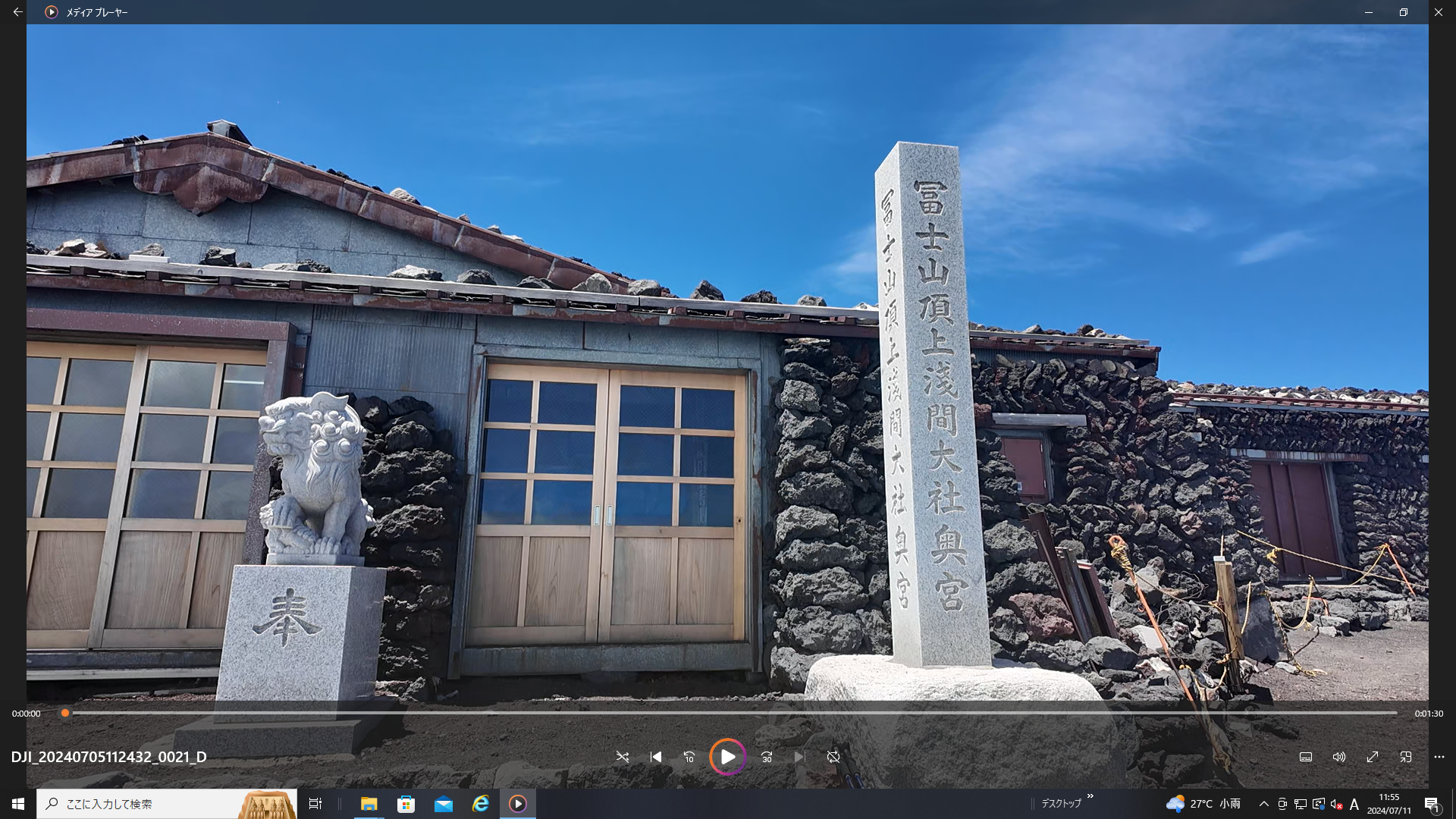Click the taskbar search box
This screenshot has height=819, width=1456.
(167, 804)
